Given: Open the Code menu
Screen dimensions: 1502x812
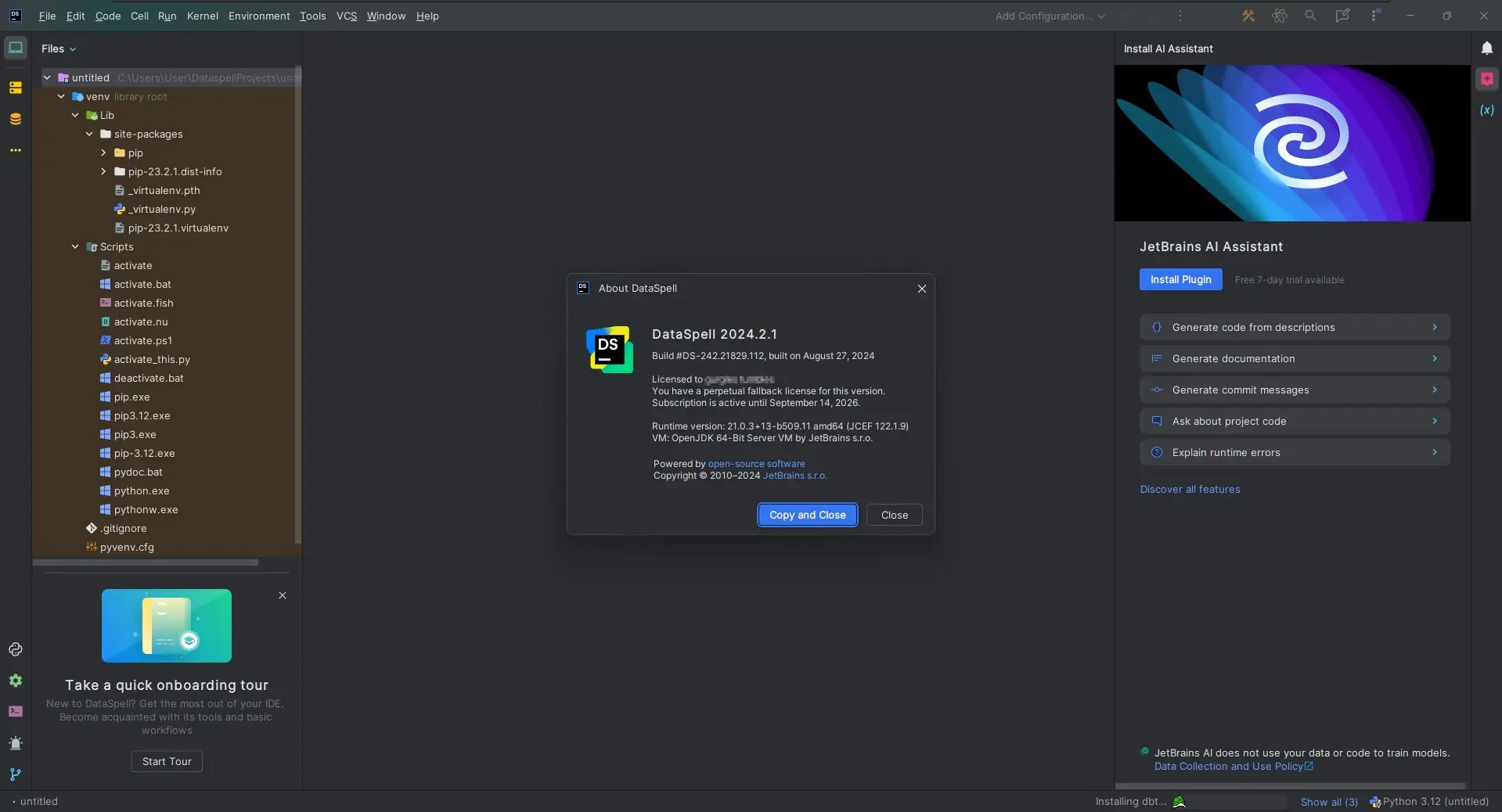Looking at the screenshot, I should pyautogui.click(x=108, y=16).
